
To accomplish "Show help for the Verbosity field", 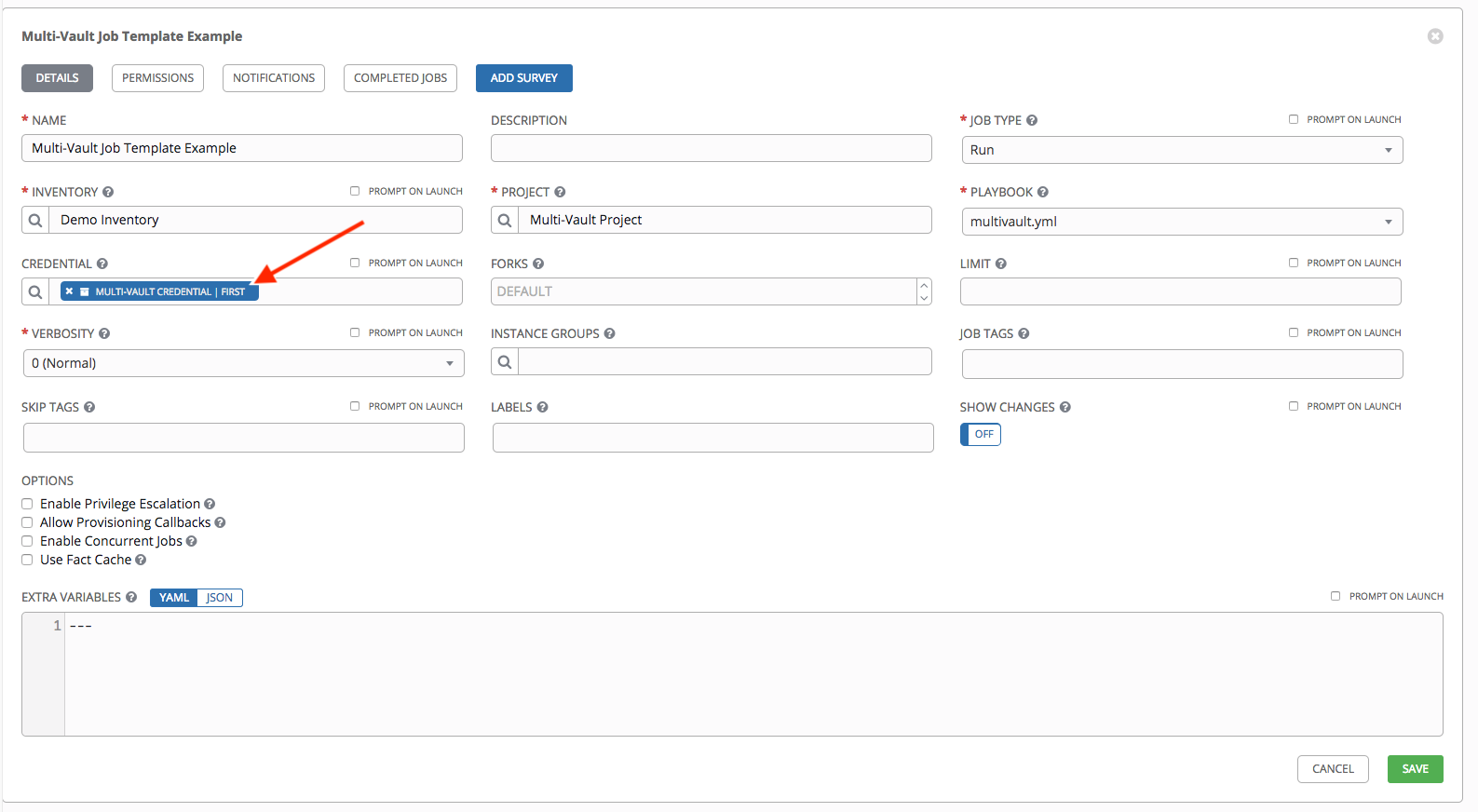I will [104, 333].
